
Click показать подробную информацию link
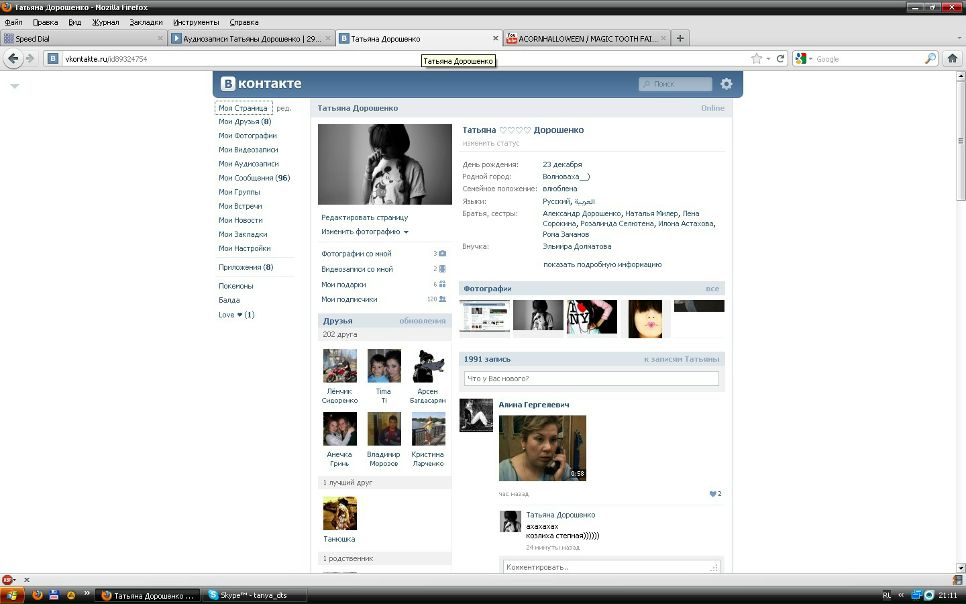602,265
